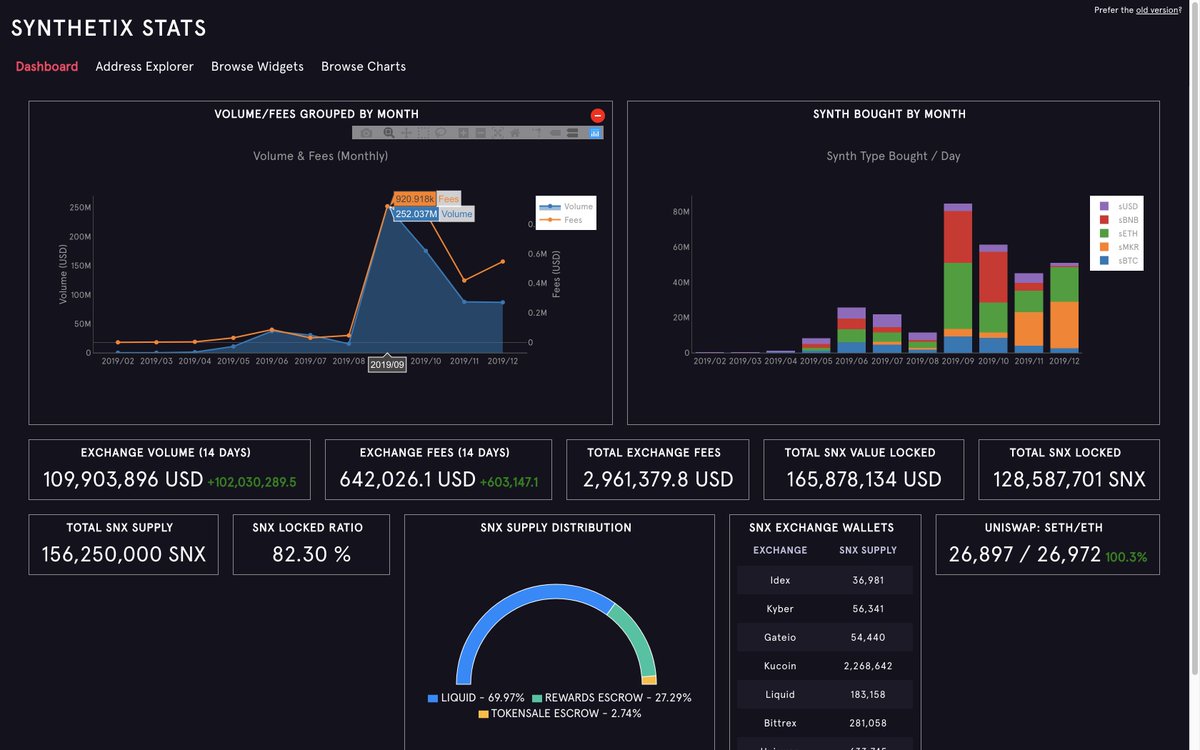This screenshot has width=1200, height=750.
Task: Select show closest data on hover icon
Action: [555, 133]
